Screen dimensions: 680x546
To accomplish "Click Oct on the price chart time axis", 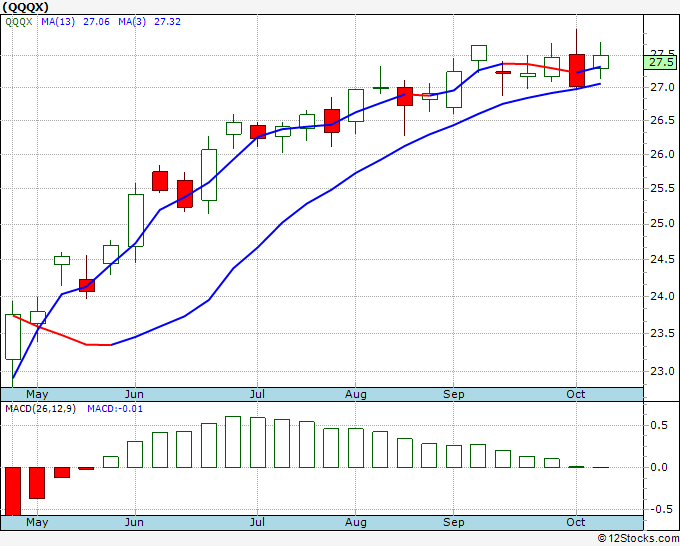I will pyautogui.click(x=576, y=395).
